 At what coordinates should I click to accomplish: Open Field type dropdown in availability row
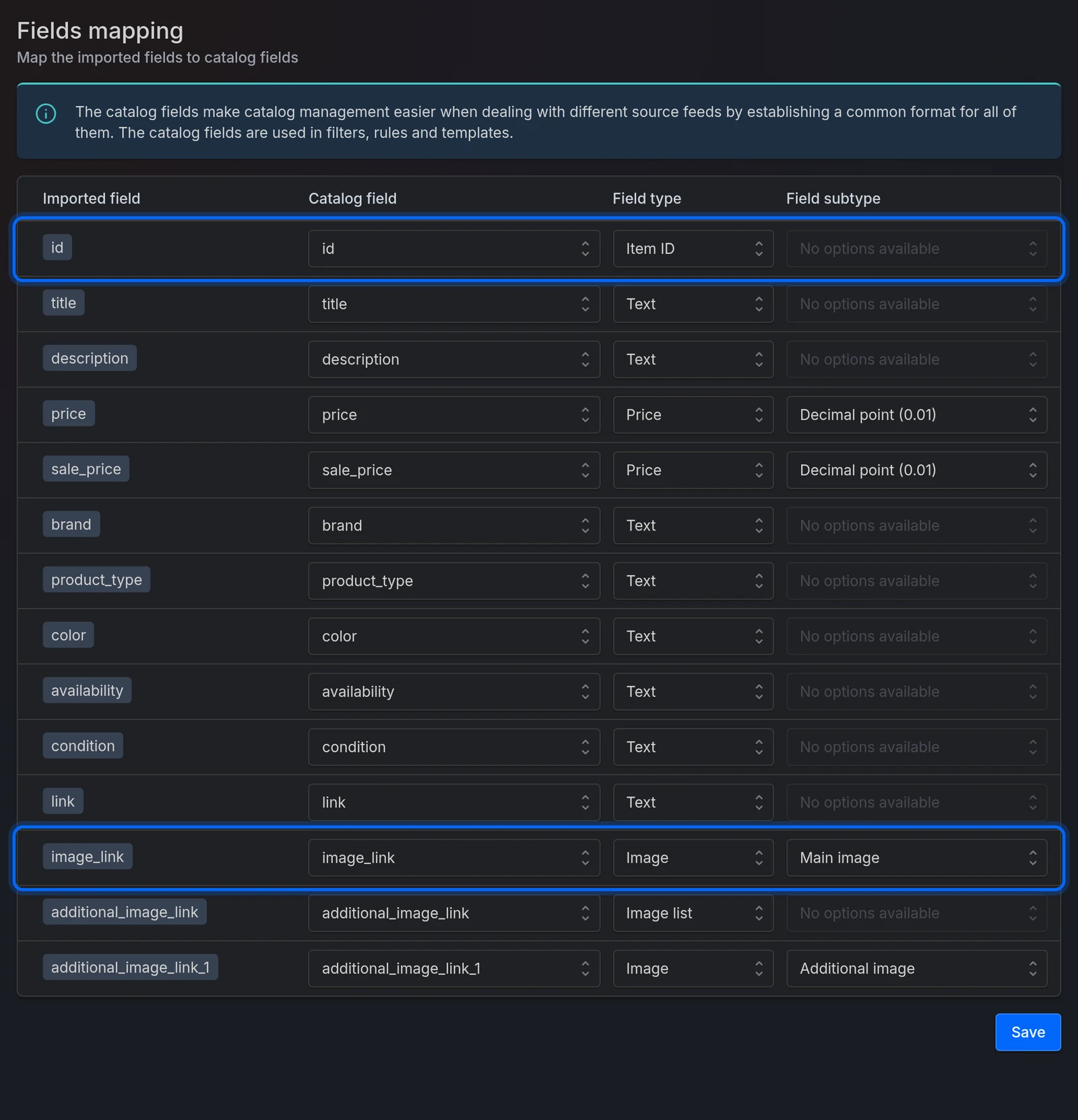[x=693, y=691]
